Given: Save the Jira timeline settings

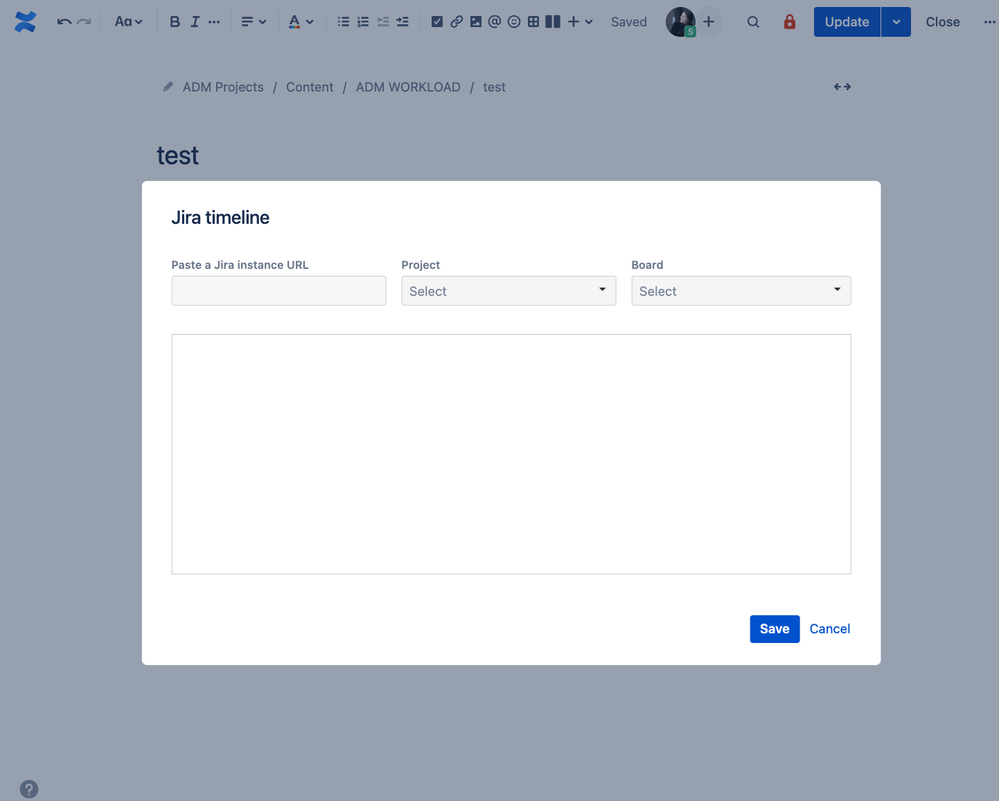Looking at the screenshot, I should (775, 629).
